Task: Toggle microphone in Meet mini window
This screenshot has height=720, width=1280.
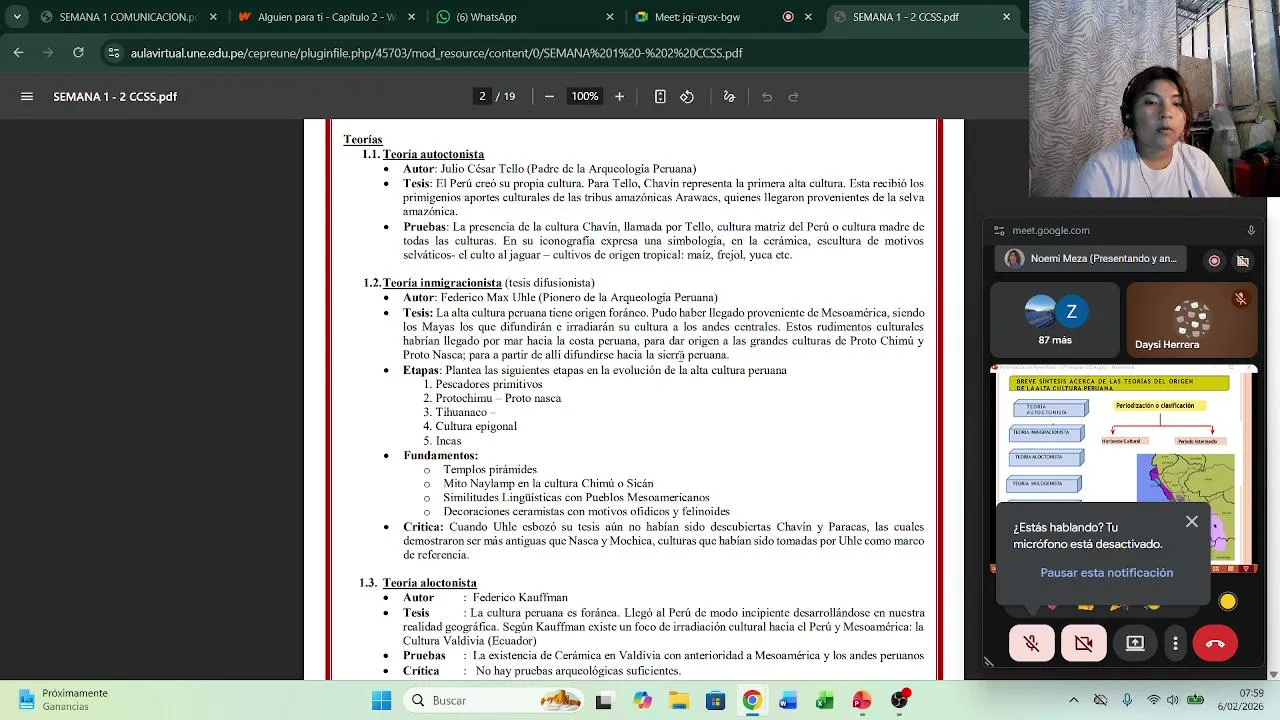Action: coord(1032,643)
